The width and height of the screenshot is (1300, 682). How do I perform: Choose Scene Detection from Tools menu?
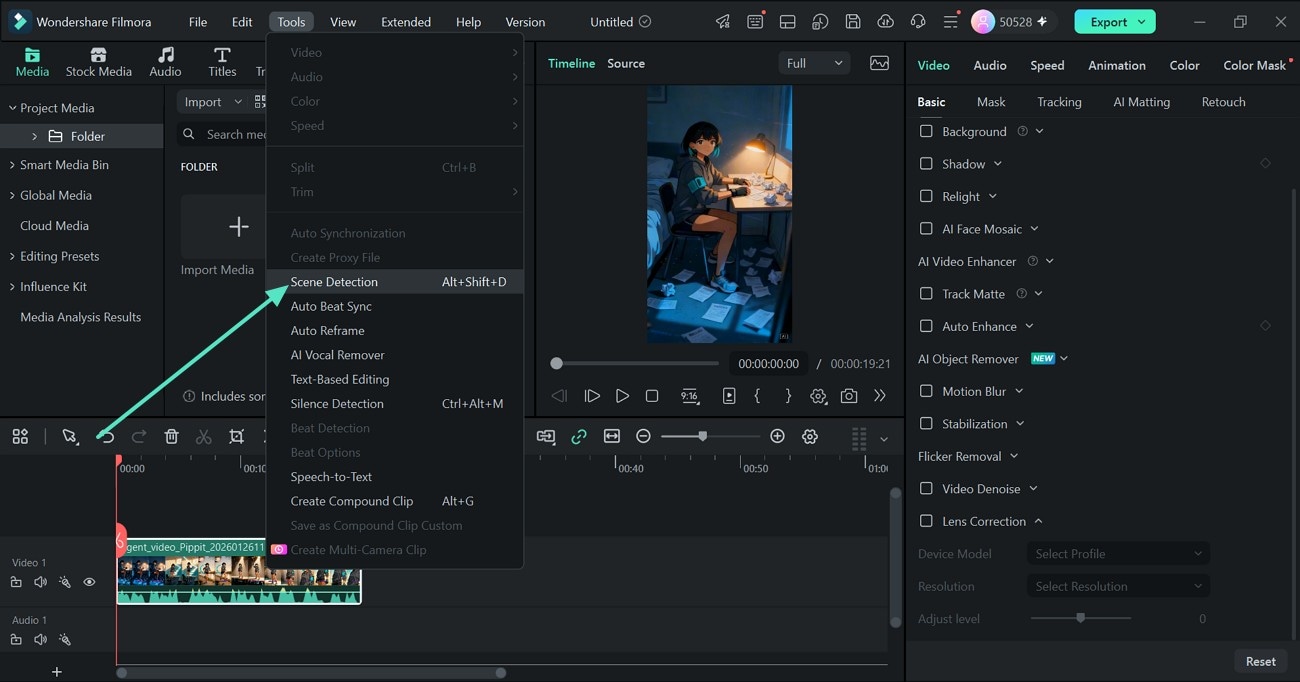(394, 282)
